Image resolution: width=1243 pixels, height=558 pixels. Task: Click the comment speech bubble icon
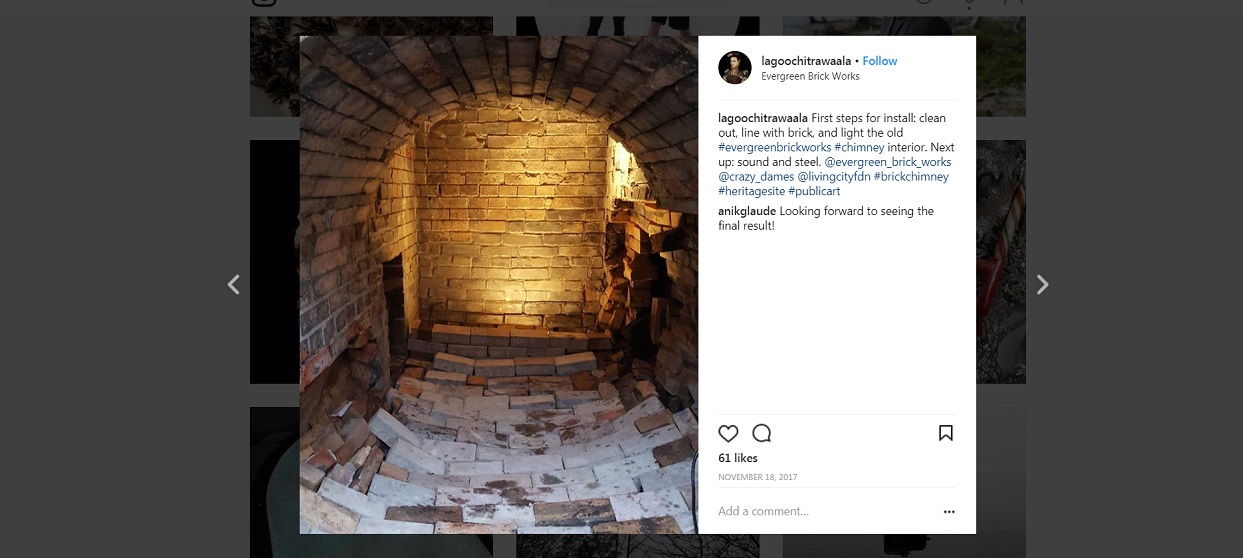click(x=762, y=433)
